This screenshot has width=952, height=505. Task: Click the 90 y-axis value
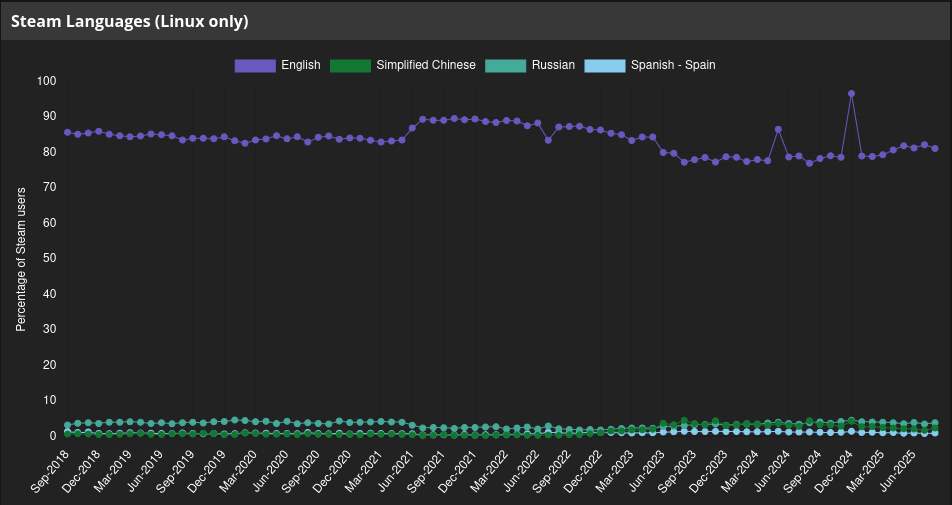[50, 117]
